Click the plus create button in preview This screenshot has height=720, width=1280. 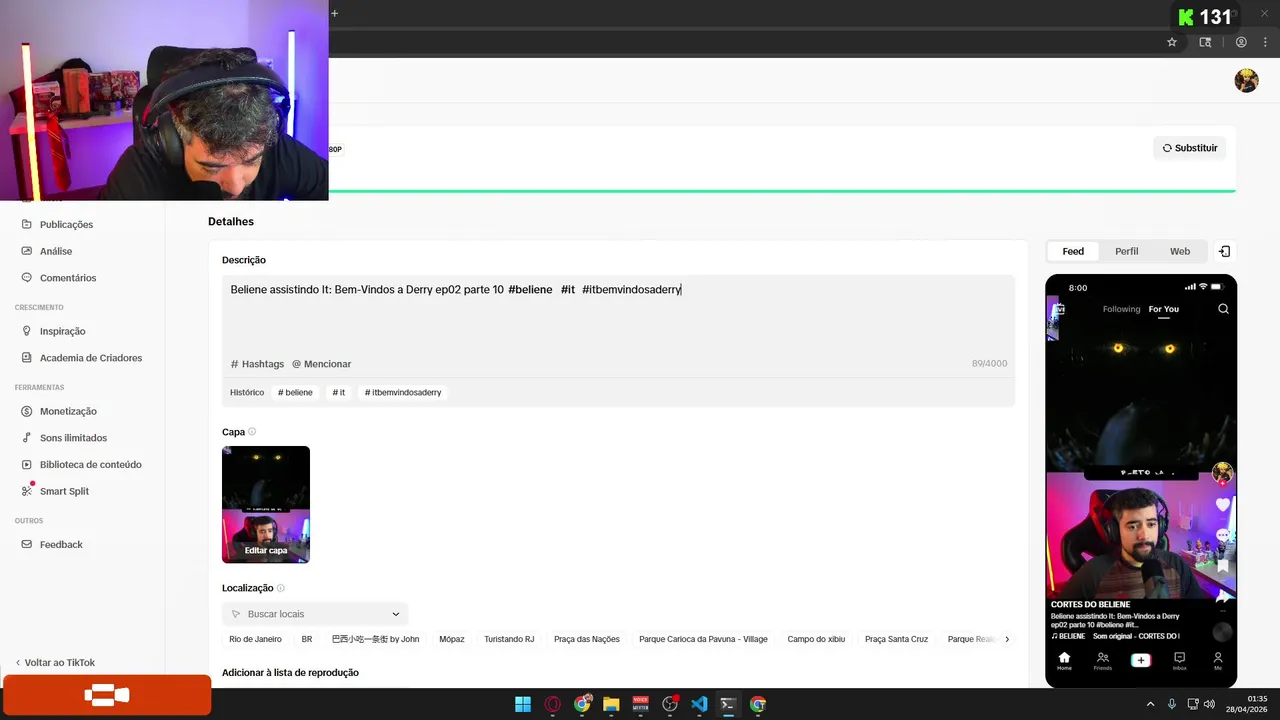tap(1140, 660)
